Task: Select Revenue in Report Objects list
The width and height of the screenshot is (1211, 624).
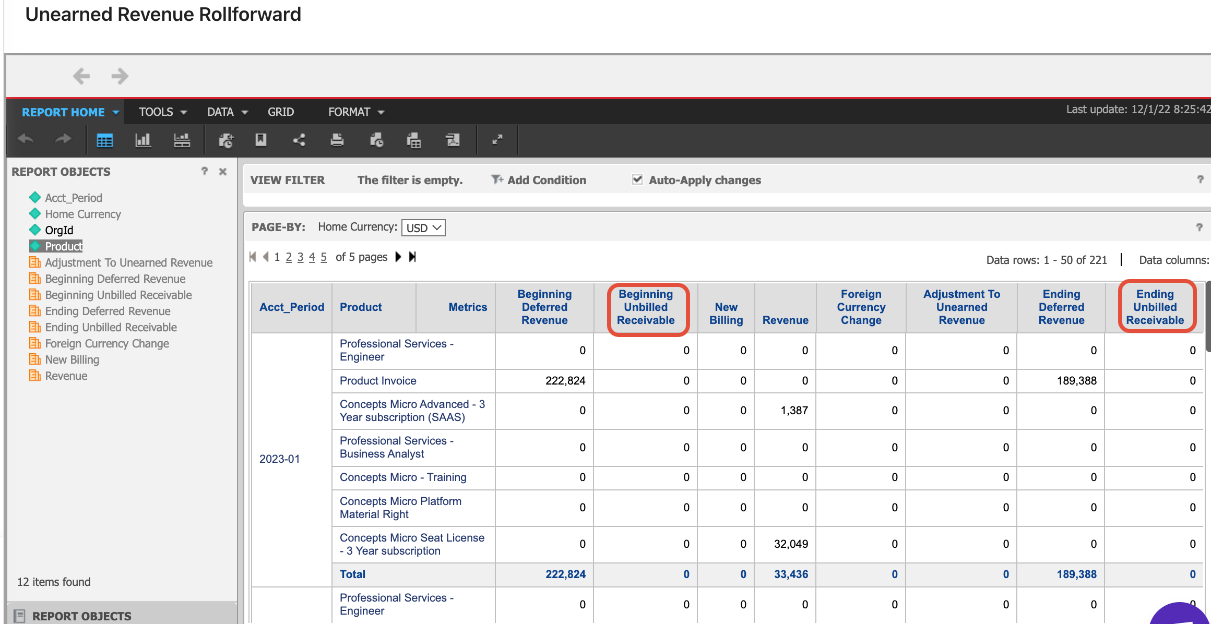Action: 66,376
